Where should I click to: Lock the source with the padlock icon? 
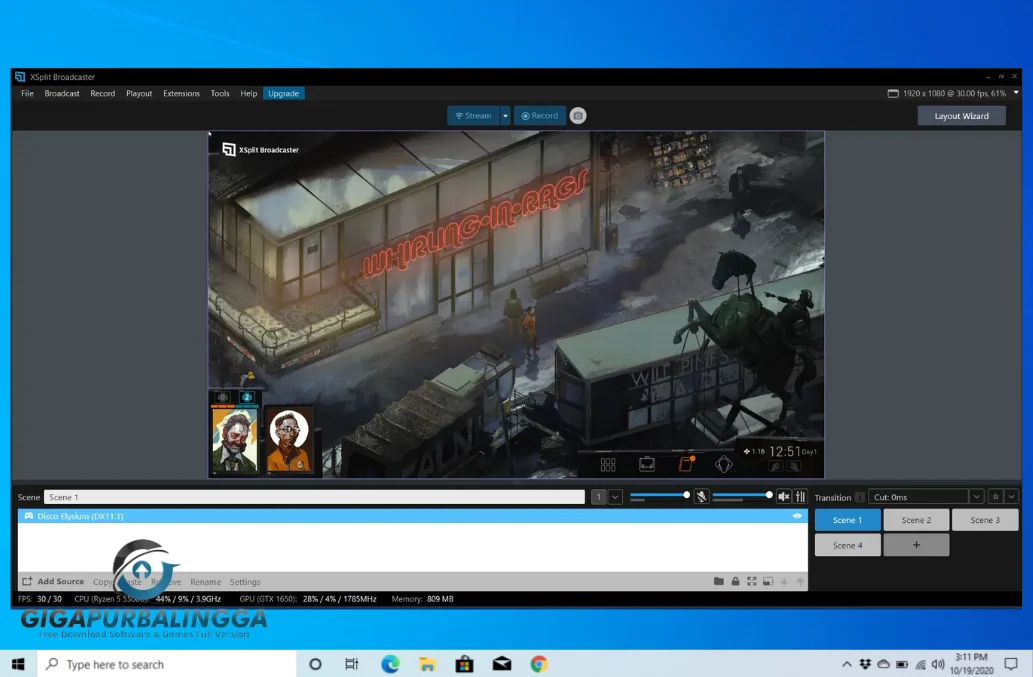pos(735,582)
